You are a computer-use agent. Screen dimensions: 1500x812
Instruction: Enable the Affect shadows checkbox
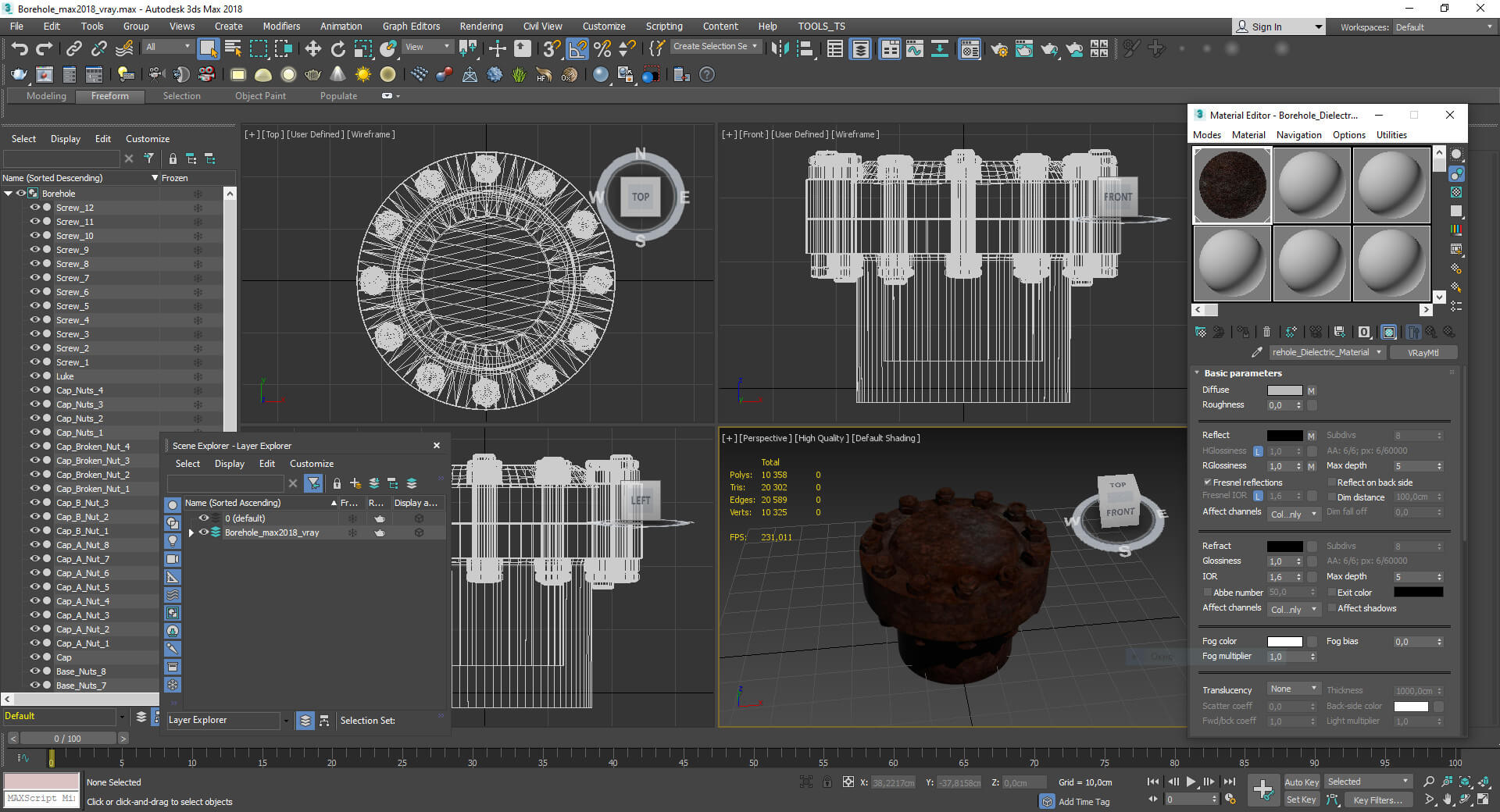coord(1332,608)
